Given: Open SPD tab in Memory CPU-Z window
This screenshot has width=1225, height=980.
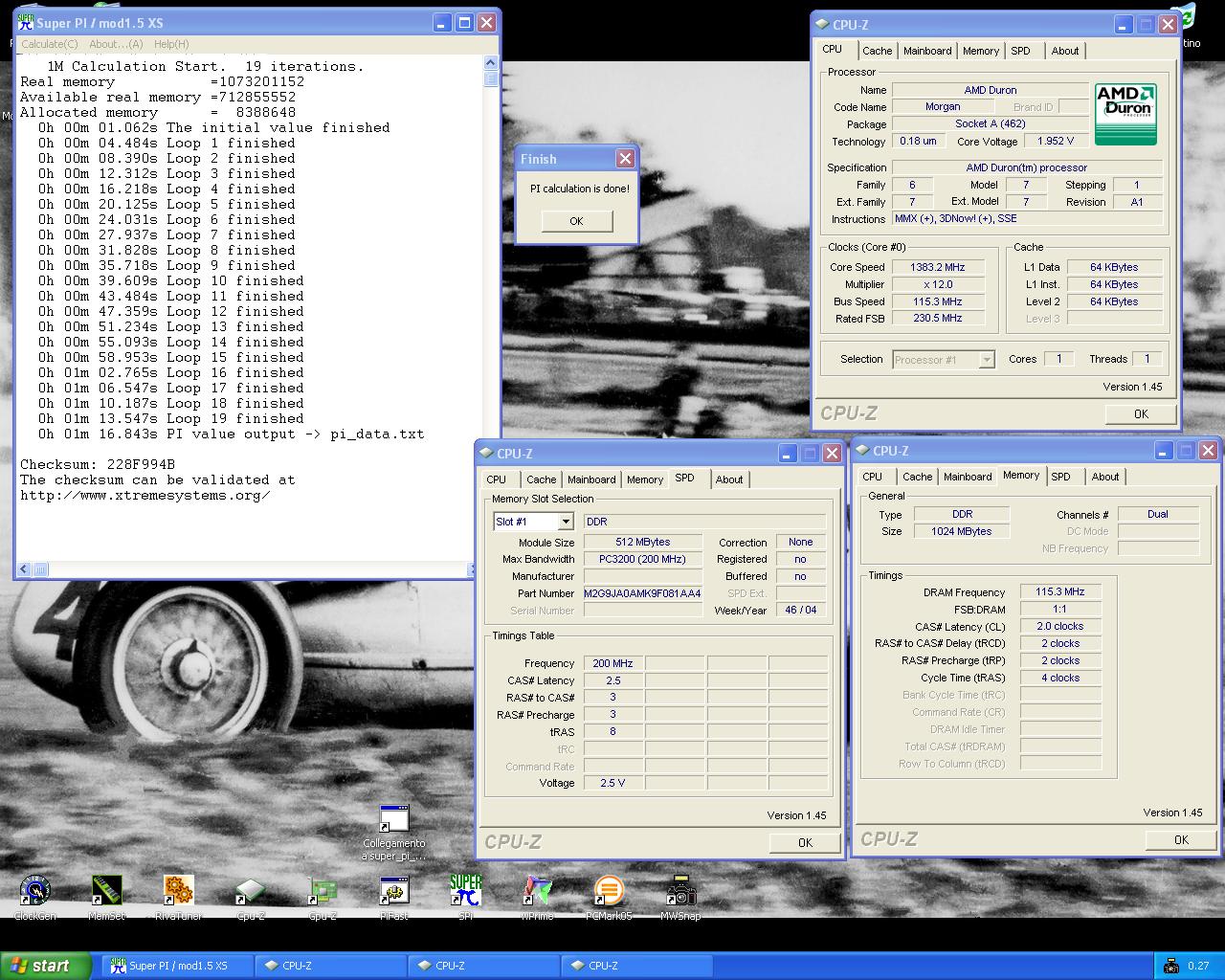Looking at the screenshot, I should coord(1061,477).
